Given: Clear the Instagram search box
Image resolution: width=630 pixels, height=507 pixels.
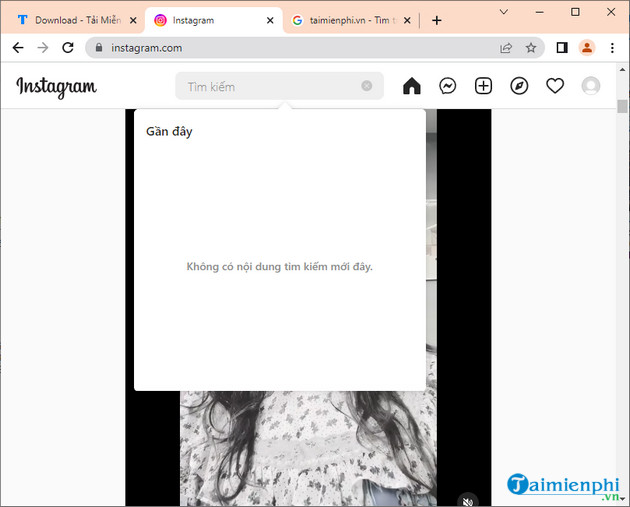Looking at the screenshot, I should click(x=367, y=86).
